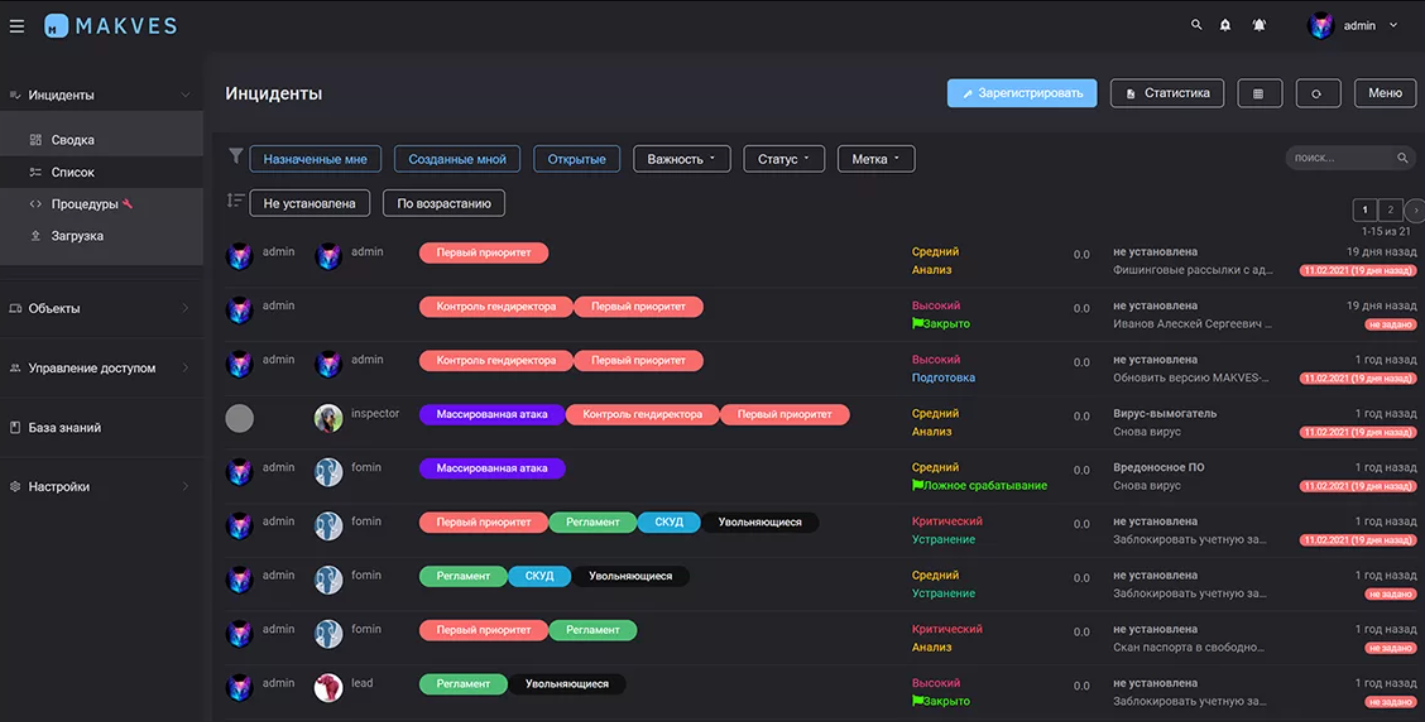
Task: Click the 1-15 из 21 record counter
Action: (1386, 232)
